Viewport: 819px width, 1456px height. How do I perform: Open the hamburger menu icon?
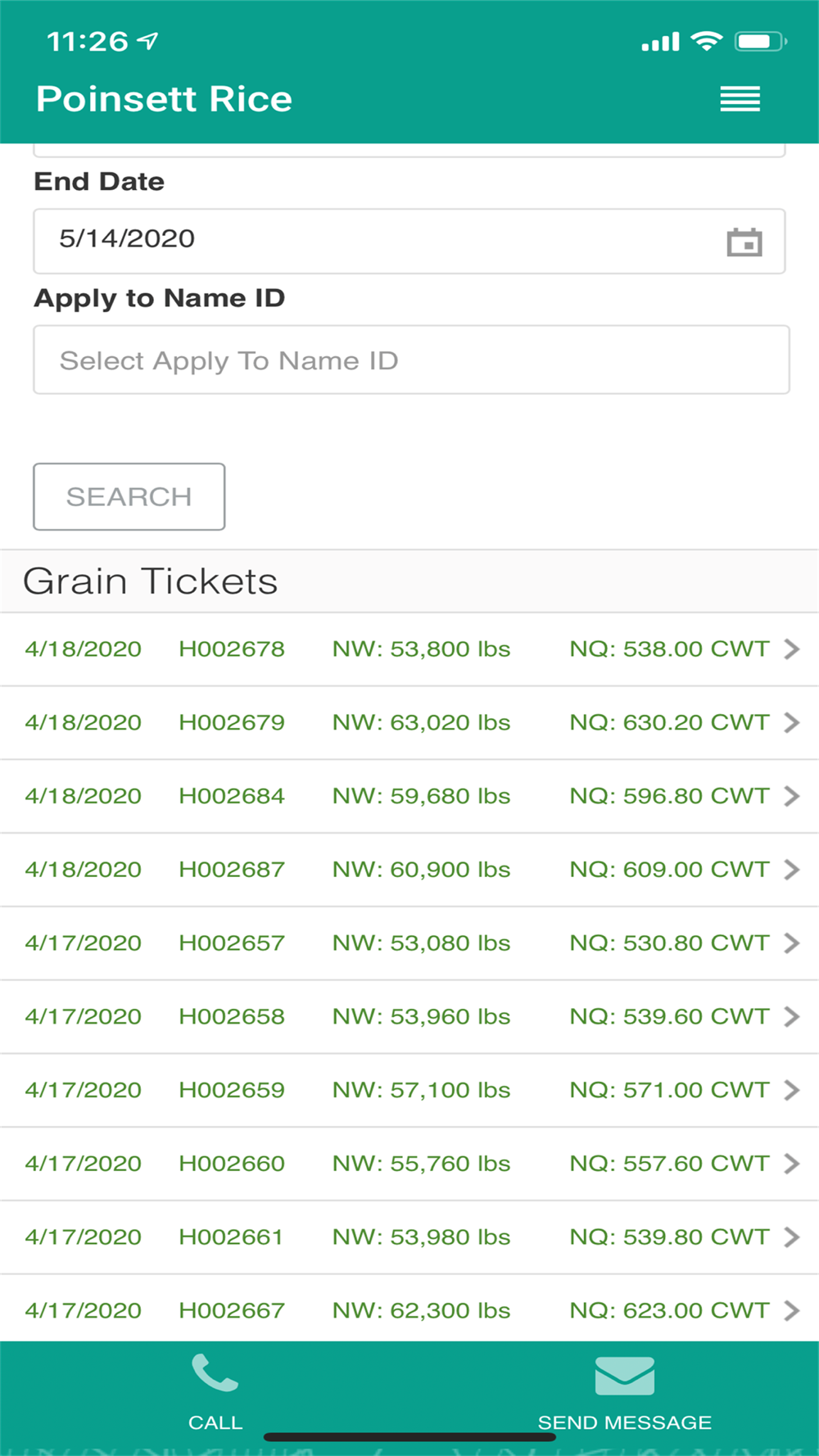point(740,99)
